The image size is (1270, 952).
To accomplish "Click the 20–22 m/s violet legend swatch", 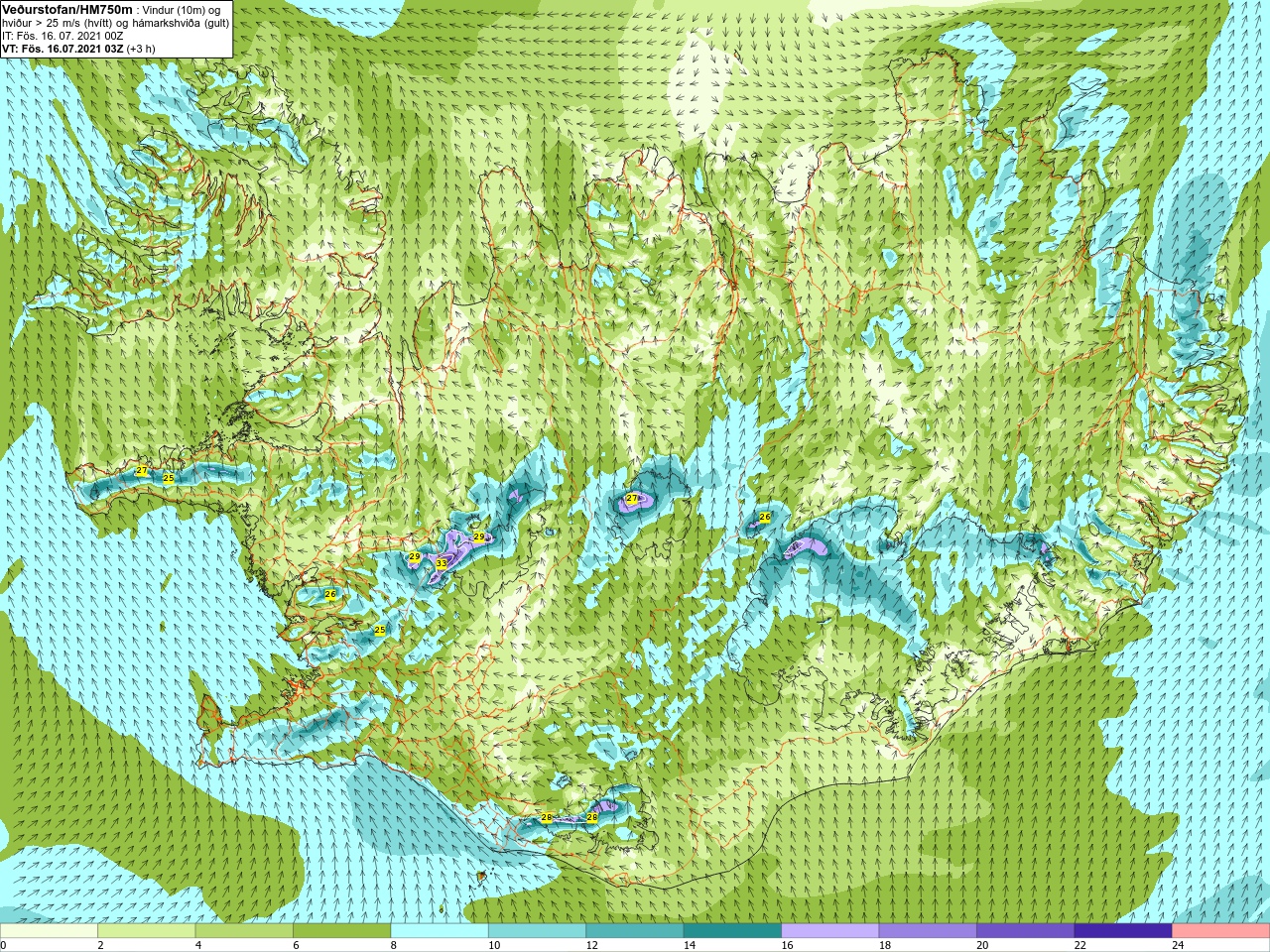I will (x=1025, y=931).
